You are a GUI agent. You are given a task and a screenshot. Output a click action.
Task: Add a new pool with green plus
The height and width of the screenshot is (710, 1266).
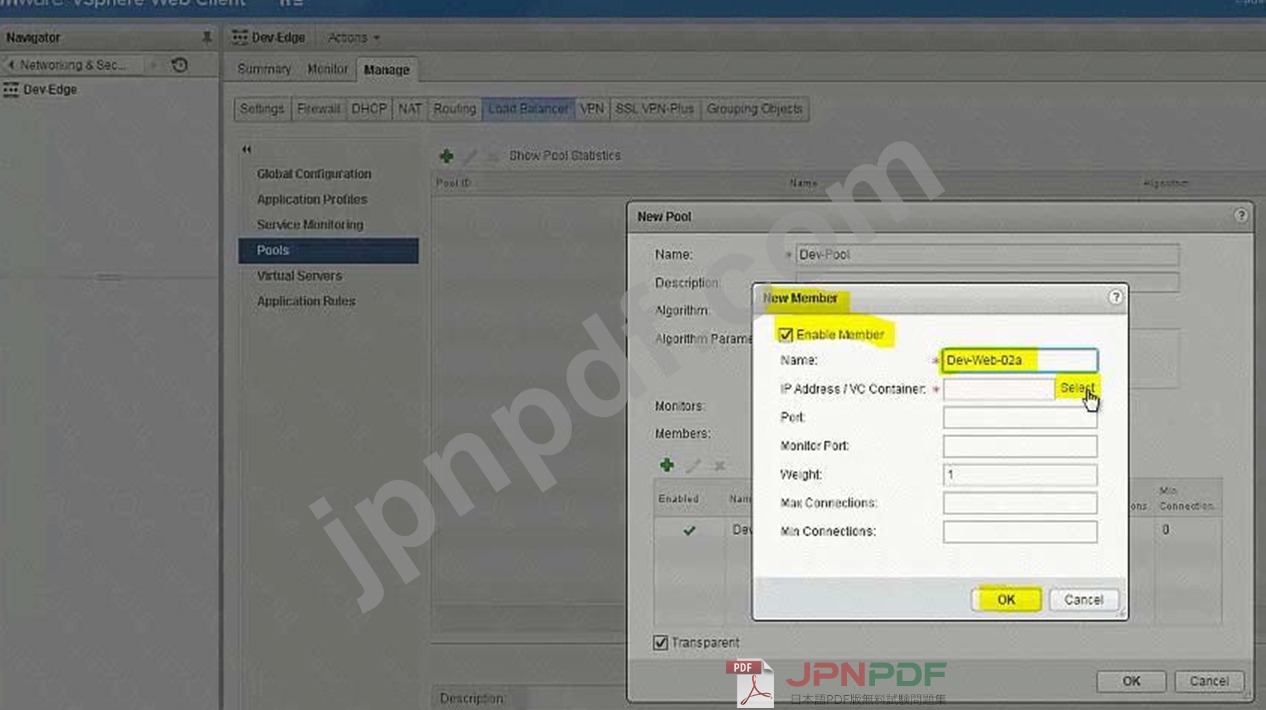(x=446, y=156)
